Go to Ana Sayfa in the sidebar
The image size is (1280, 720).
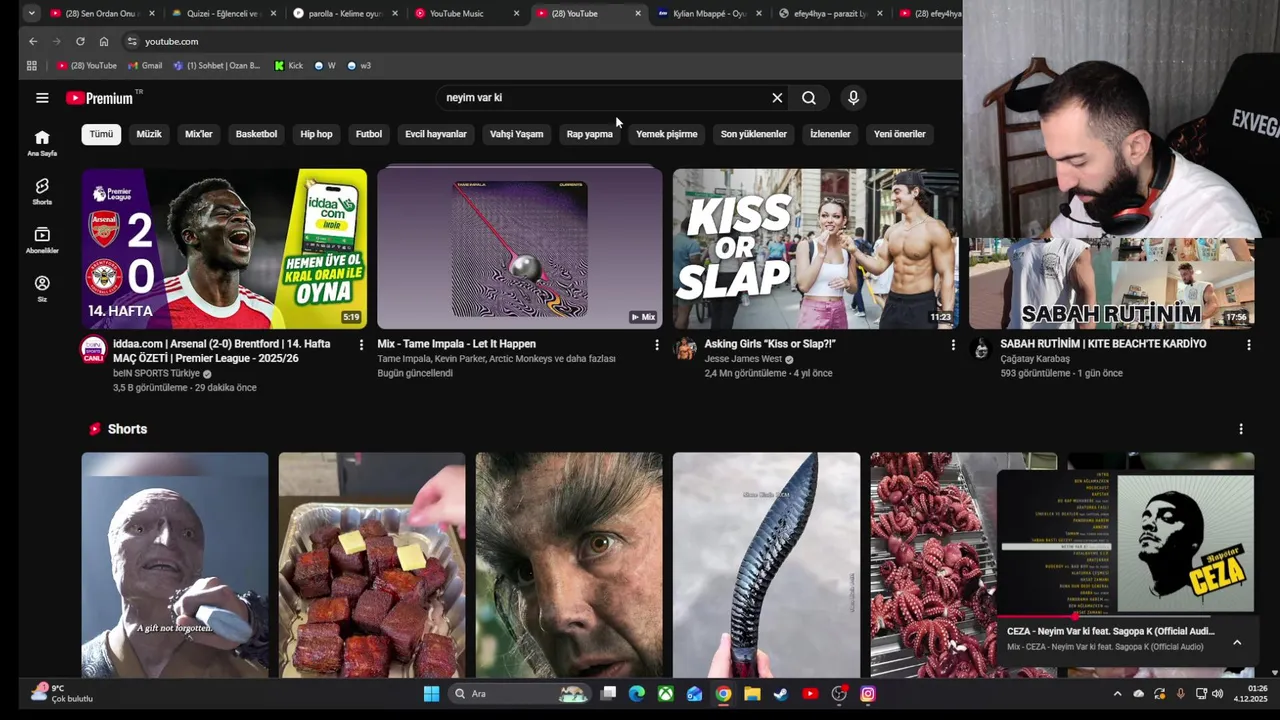42,143
